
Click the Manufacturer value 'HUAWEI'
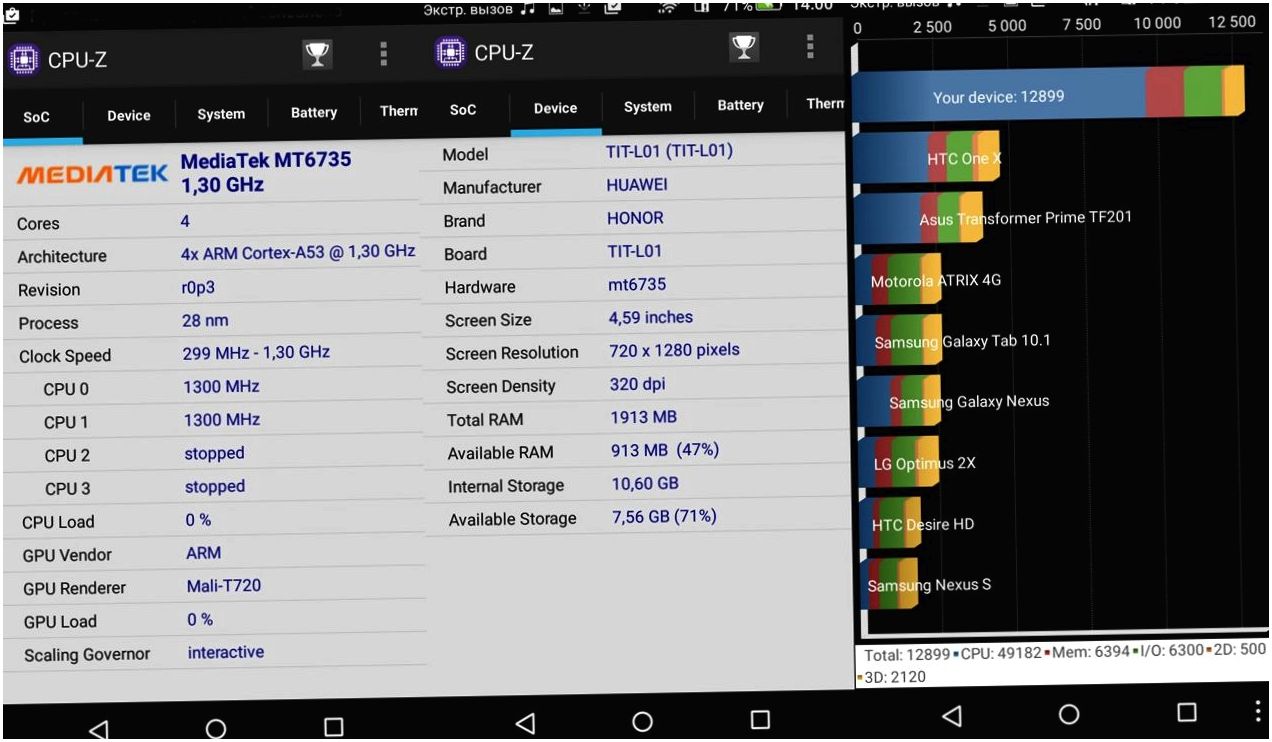point(637,185)
